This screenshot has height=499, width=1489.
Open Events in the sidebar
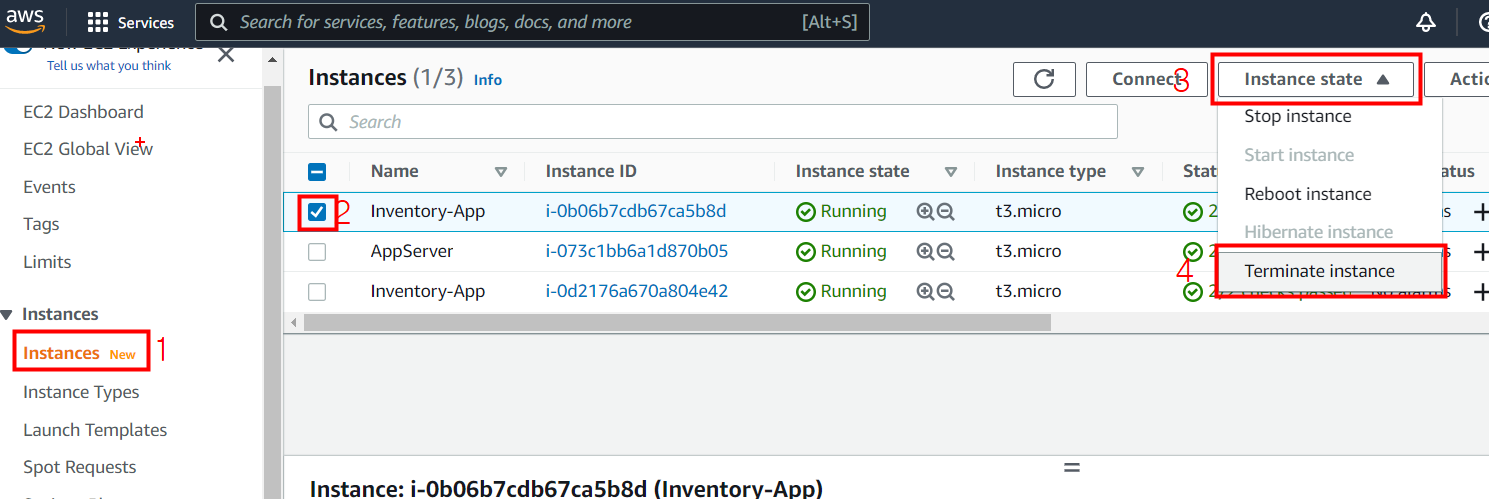tap(49, 187)
